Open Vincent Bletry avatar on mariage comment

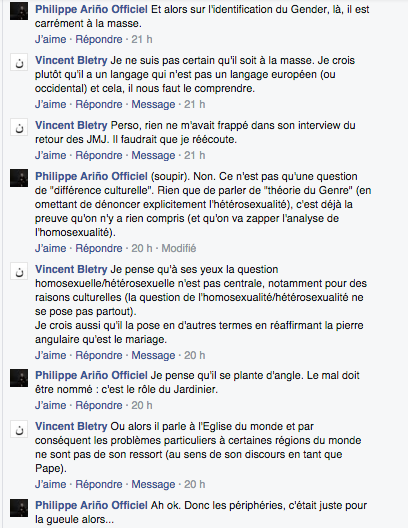(19, 271)
